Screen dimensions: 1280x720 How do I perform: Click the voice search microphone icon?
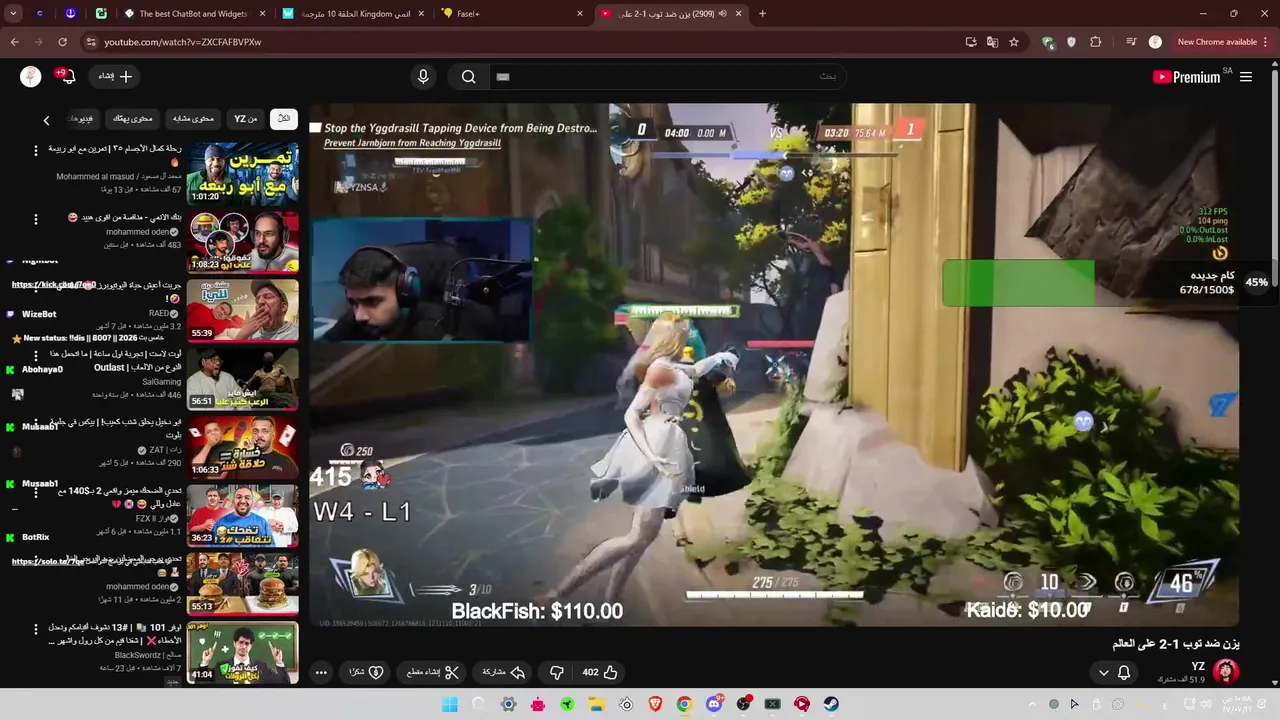coord(423,77)
